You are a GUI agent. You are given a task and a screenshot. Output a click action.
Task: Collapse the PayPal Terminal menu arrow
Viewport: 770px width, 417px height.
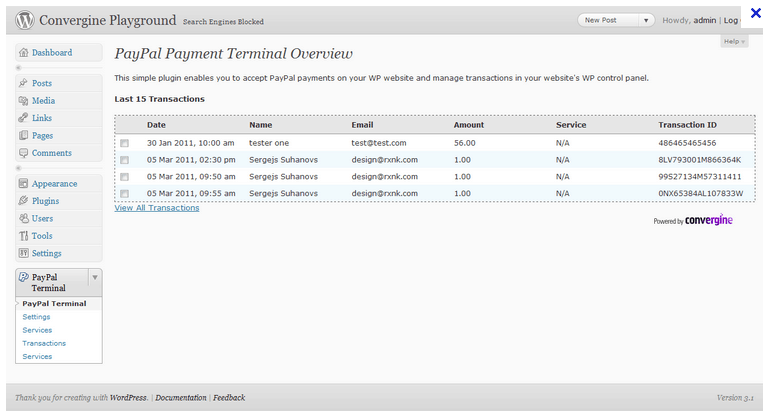(95, 278)
